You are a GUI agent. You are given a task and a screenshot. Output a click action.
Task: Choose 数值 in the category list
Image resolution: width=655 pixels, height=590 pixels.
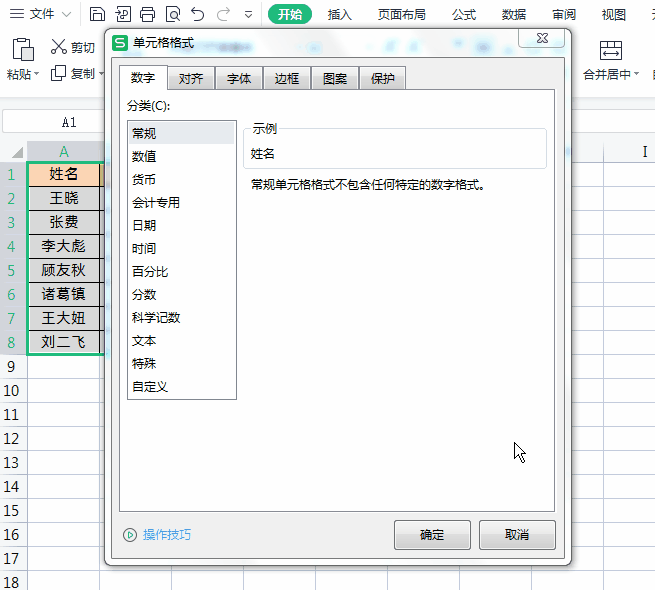pos(181,156)
